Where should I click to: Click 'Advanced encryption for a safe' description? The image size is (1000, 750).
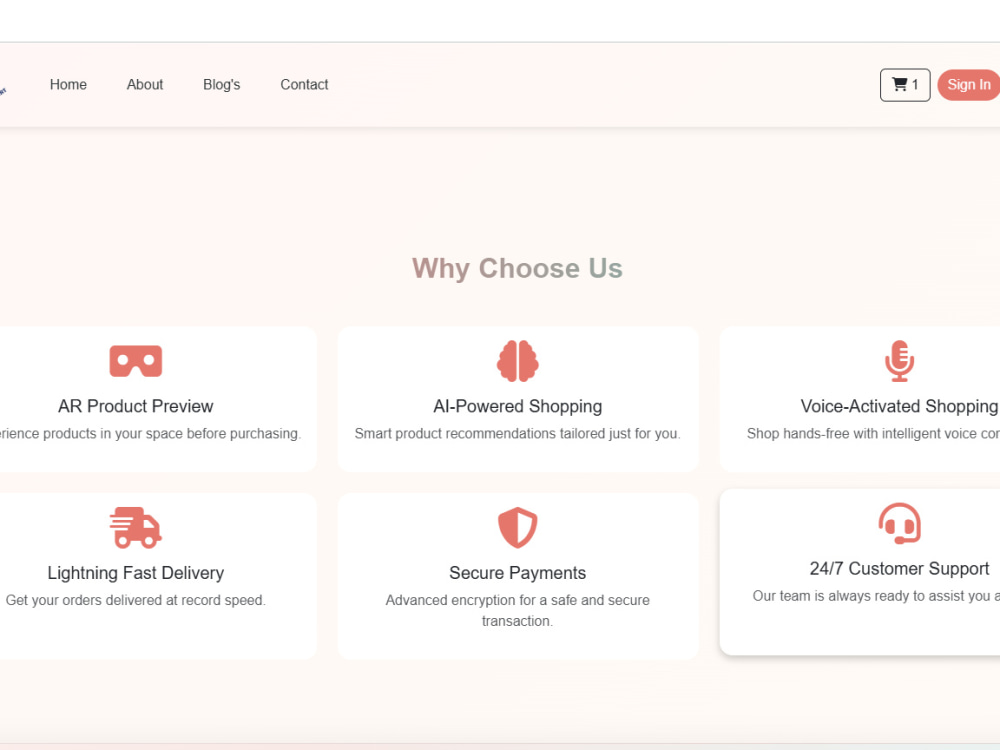point(518,610)
